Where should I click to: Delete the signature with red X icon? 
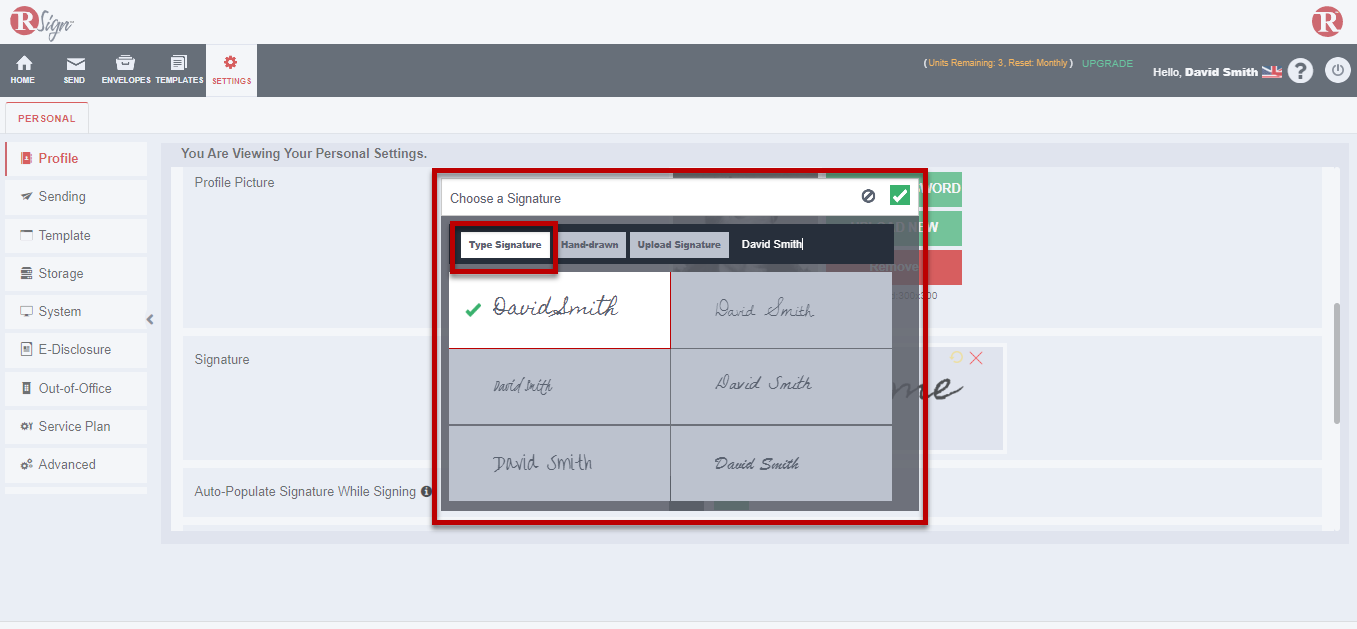[976, 357]
